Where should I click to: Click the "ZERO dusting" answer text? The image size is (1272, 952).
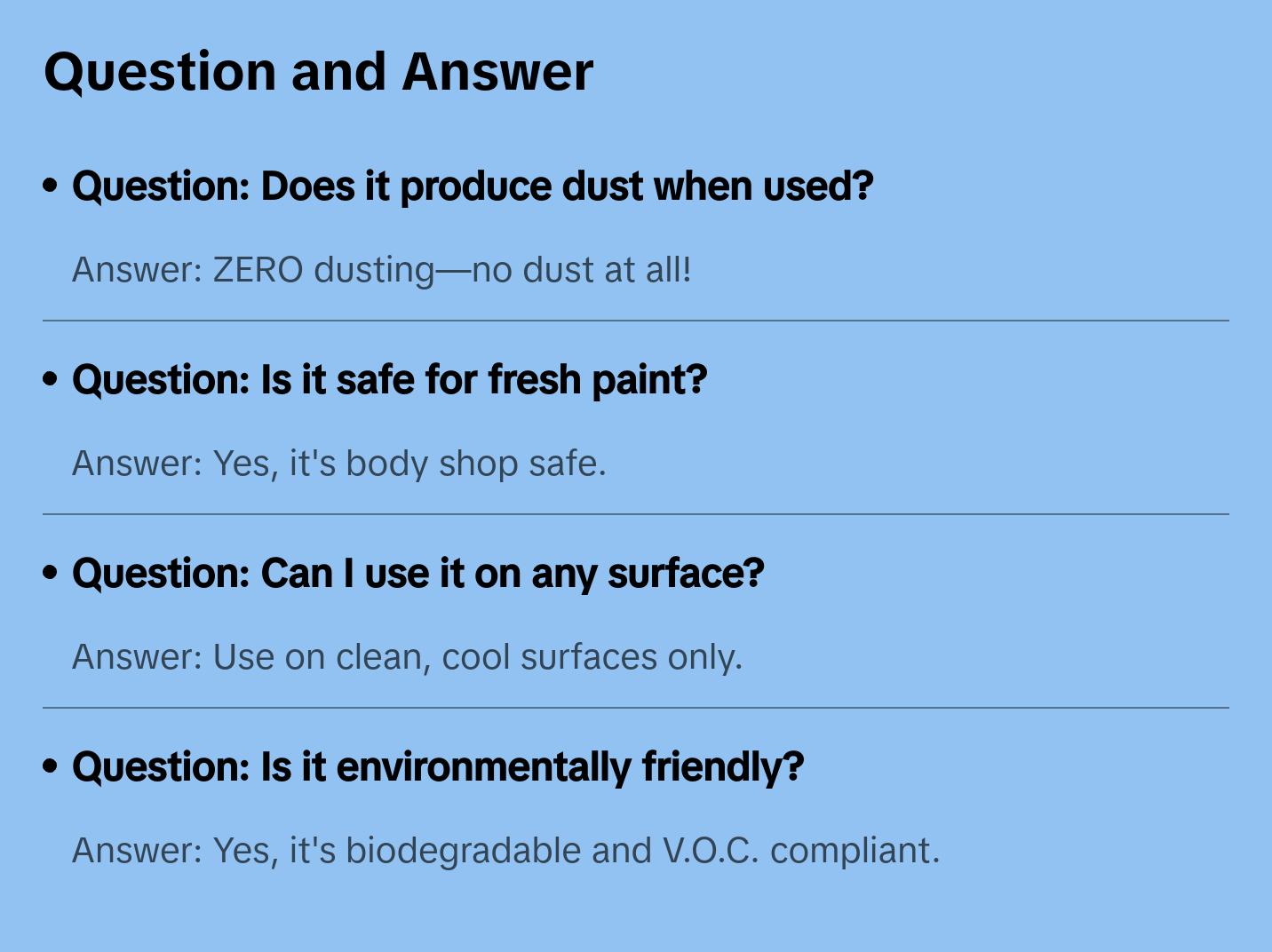(381, 270)
